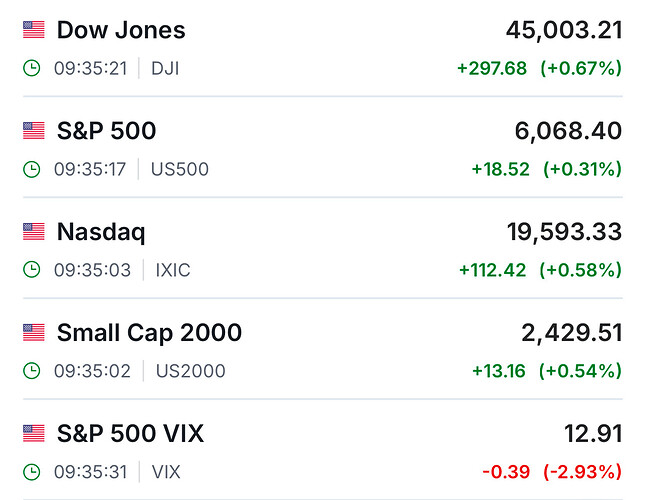
Task: Open the Small Cap 2000 index
Action: 149,333
